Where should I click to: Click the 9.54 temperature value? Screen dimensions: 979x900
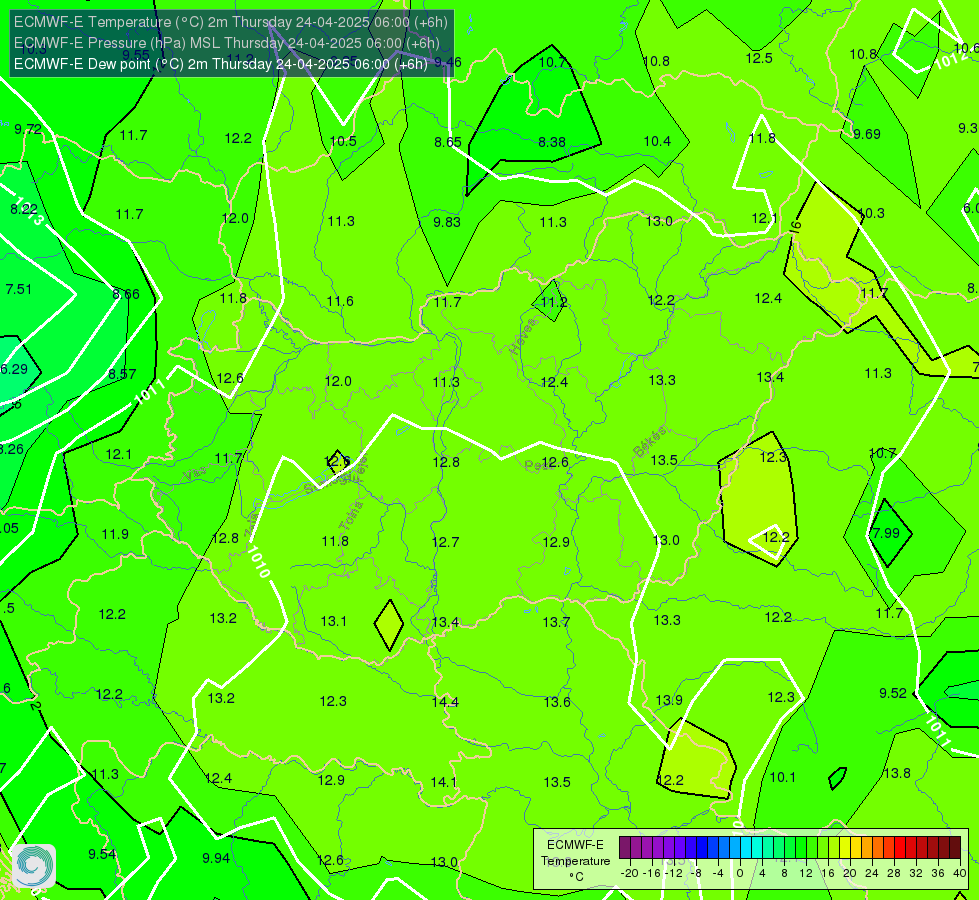pos(102,854)
